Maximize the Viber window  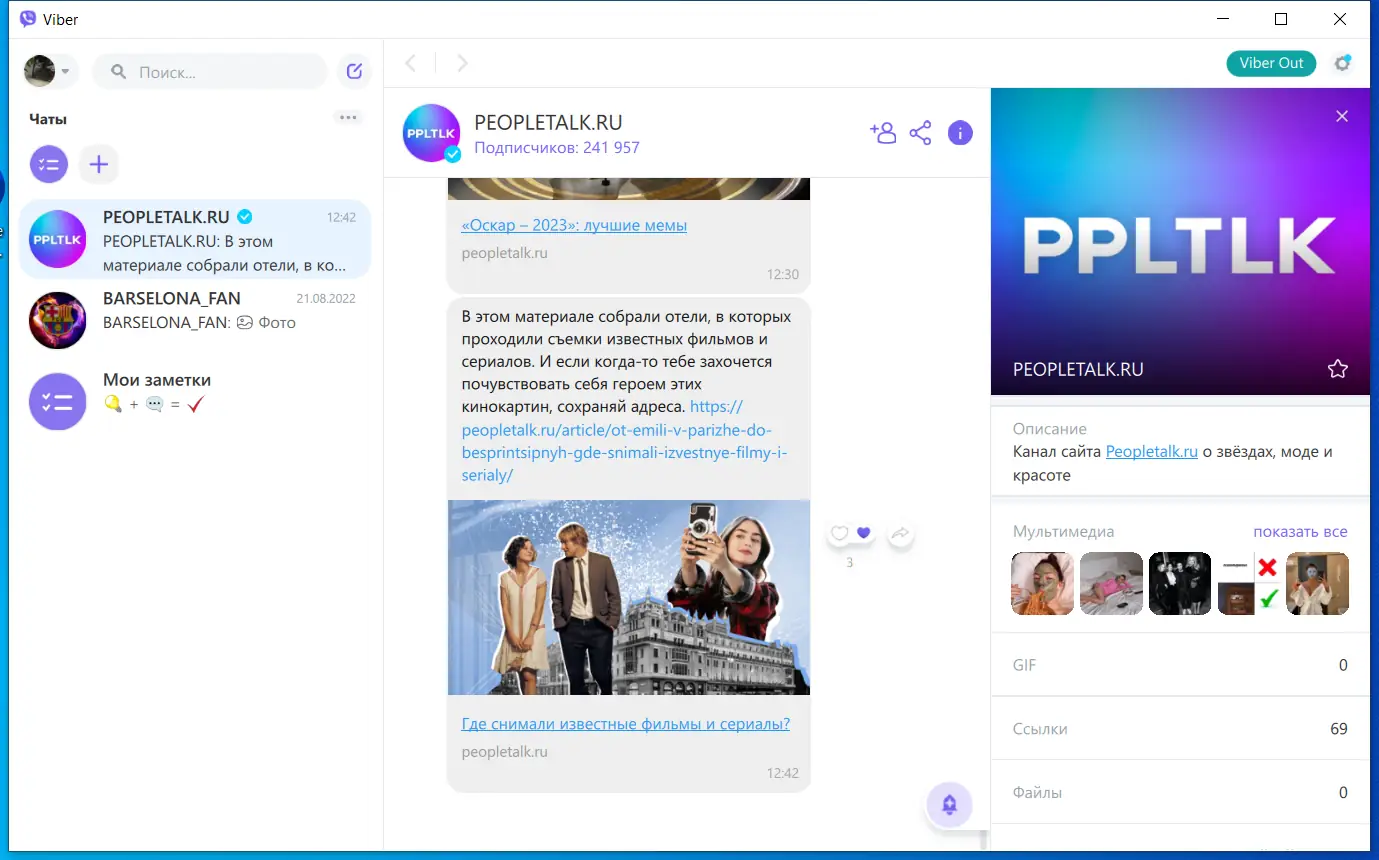coord(1281,19)
